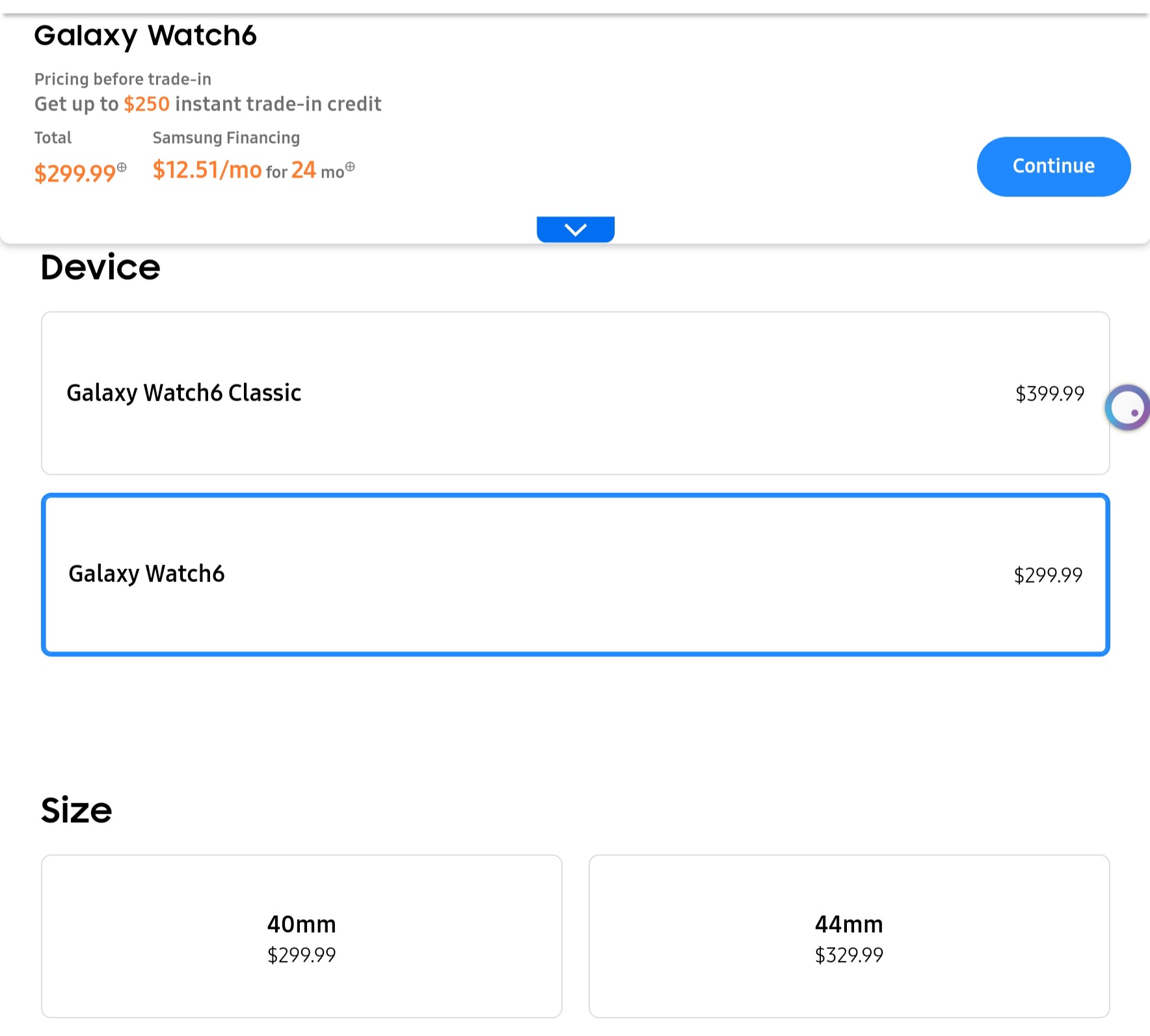Screen dimensions: 1150x1036
Task: Click the info icon after 24 mo
Action: click(350, 166)
